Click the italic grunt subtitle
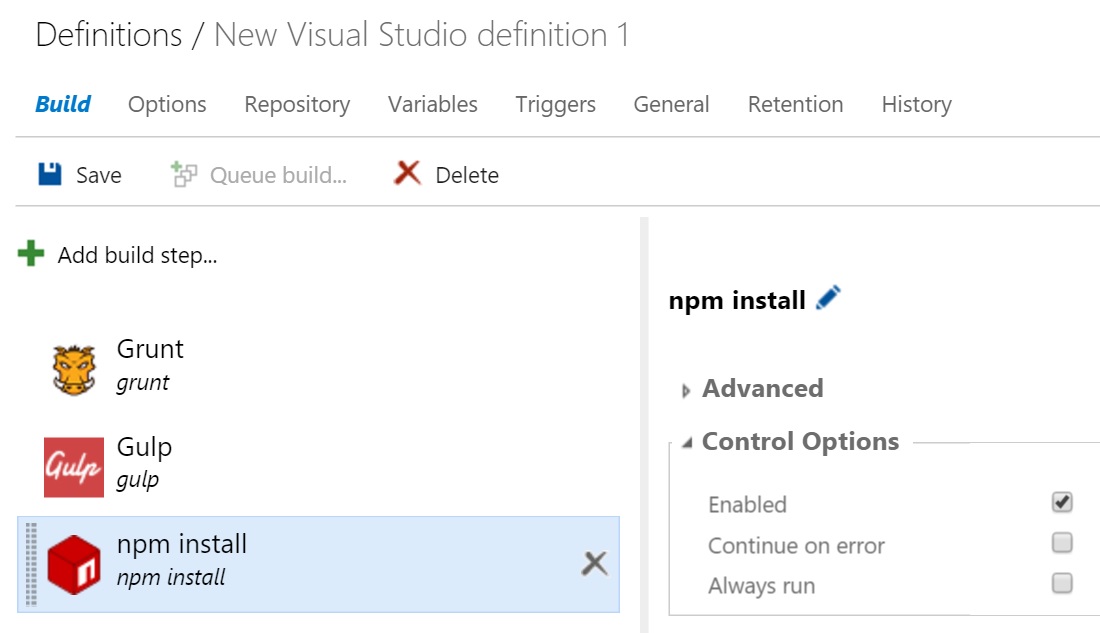1100x633 pixels. [143, 382]
